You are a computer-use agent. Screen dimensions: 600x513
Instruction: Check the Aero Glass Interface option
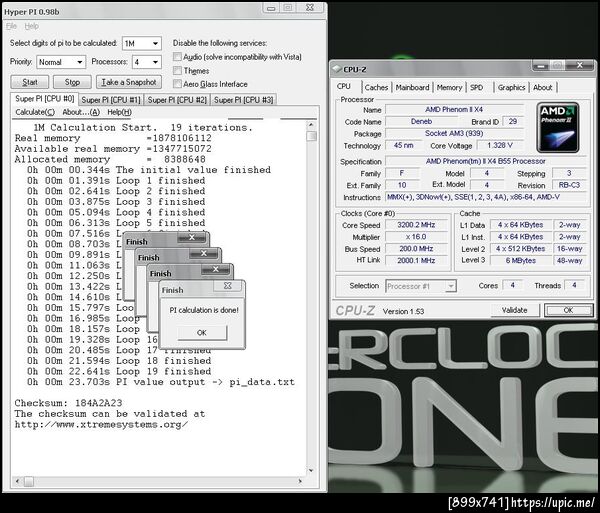177,84
